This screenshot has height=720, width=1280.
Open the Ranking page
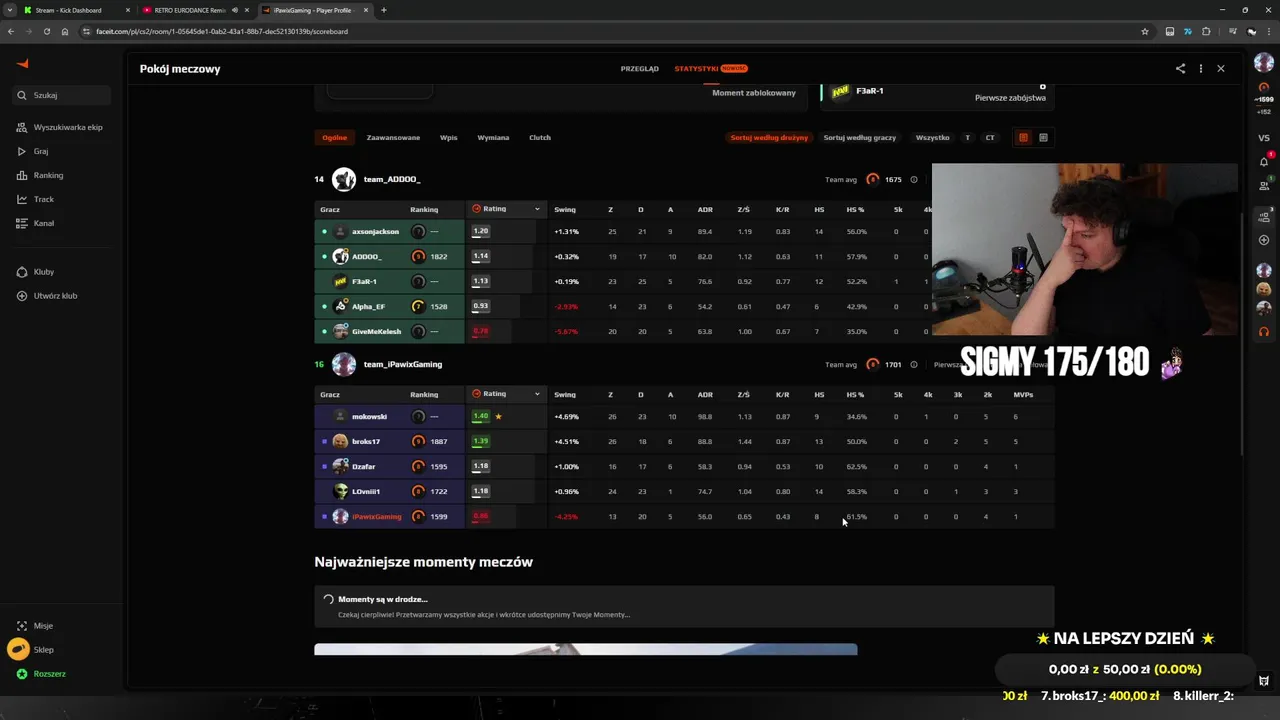(41, 175)
